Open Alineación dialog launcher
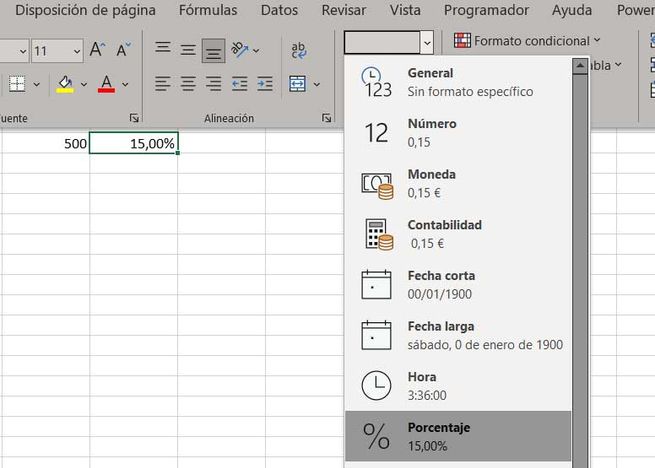The width and height of the screenshot is (655, 468). coord(326,118)
